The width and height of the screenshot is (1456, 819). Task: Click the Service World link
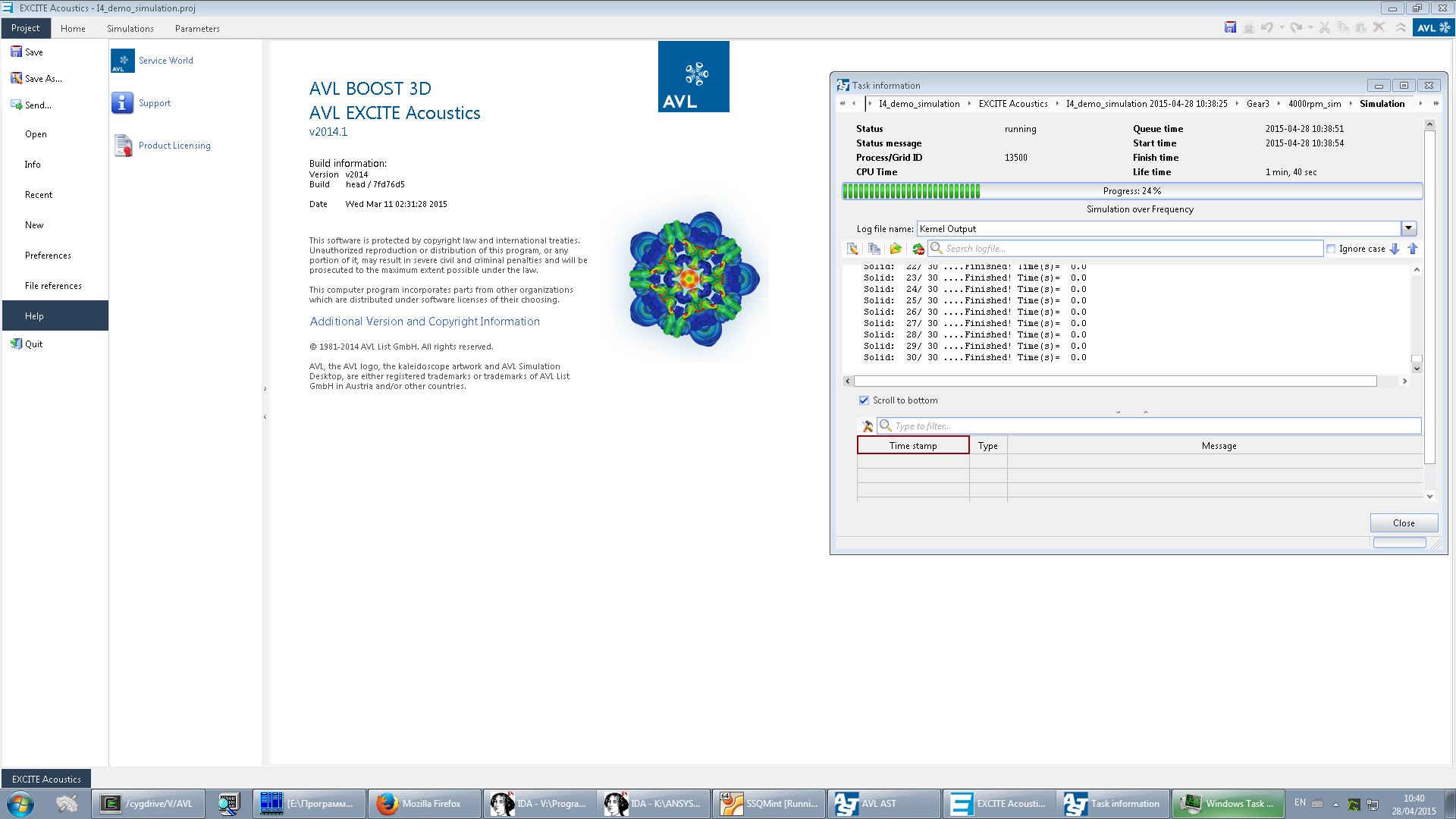pyautogui.click(x=166, y=61)
